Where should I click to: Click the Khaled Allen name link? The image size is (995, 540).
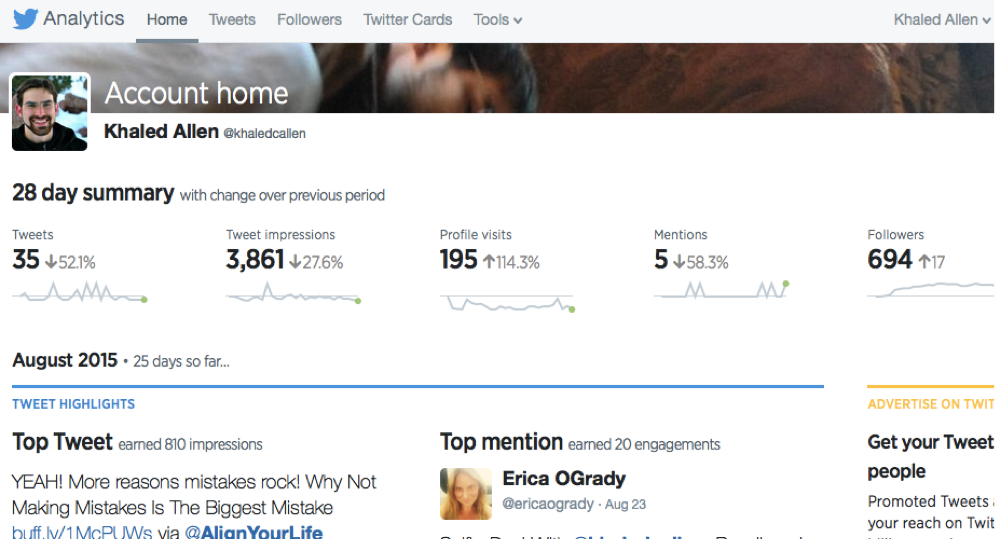pyautogui.click(x=161, y=131)
